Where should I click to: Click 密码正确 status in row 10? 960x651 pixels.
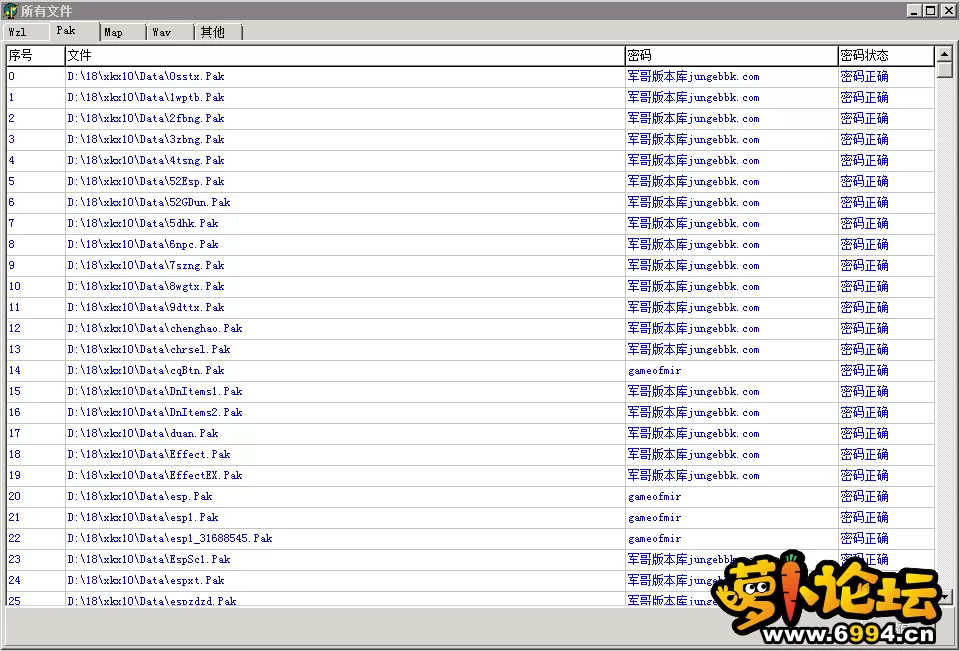[x=864, y=287]
